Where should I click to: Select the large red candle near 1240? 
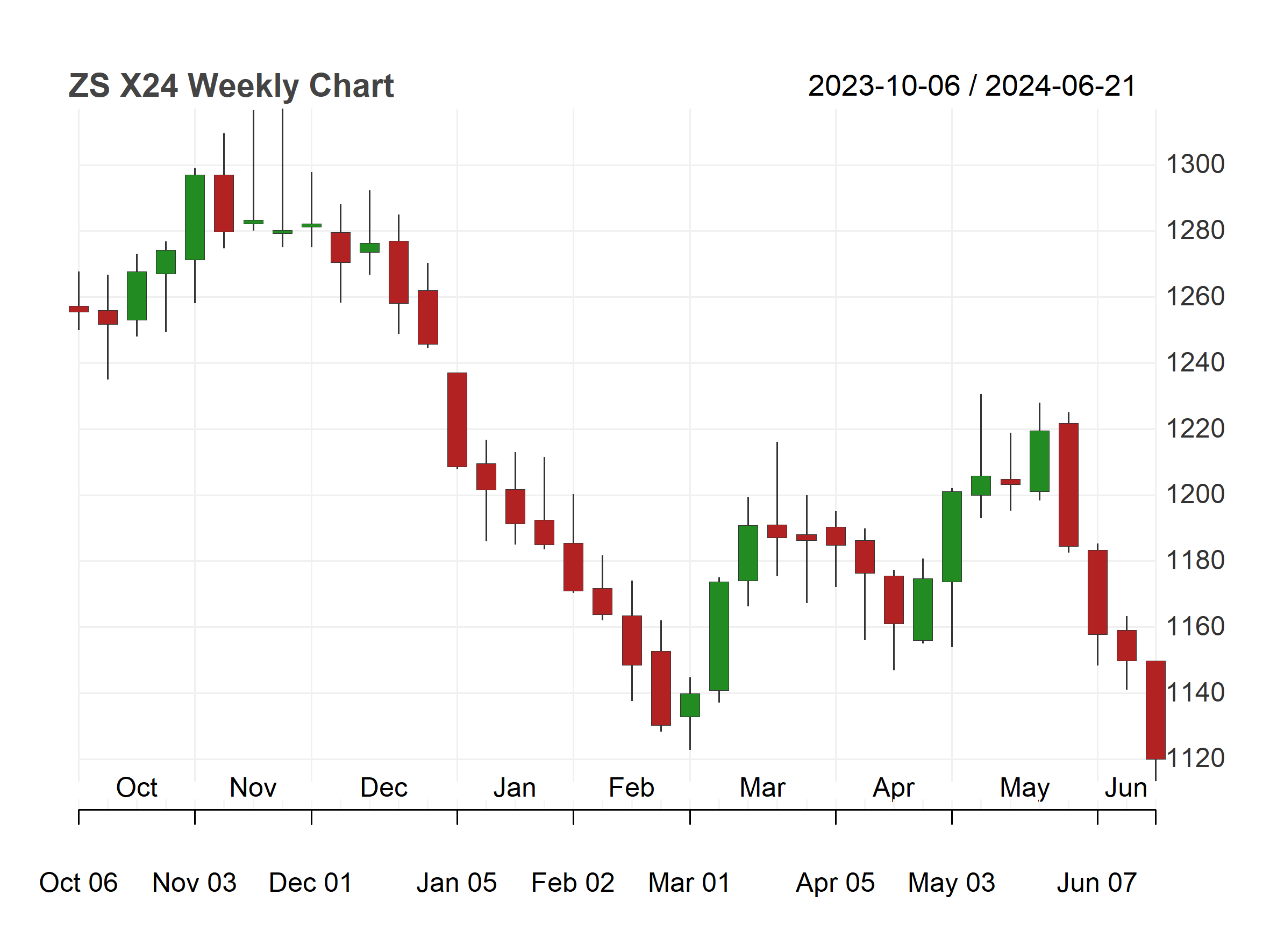457,420
